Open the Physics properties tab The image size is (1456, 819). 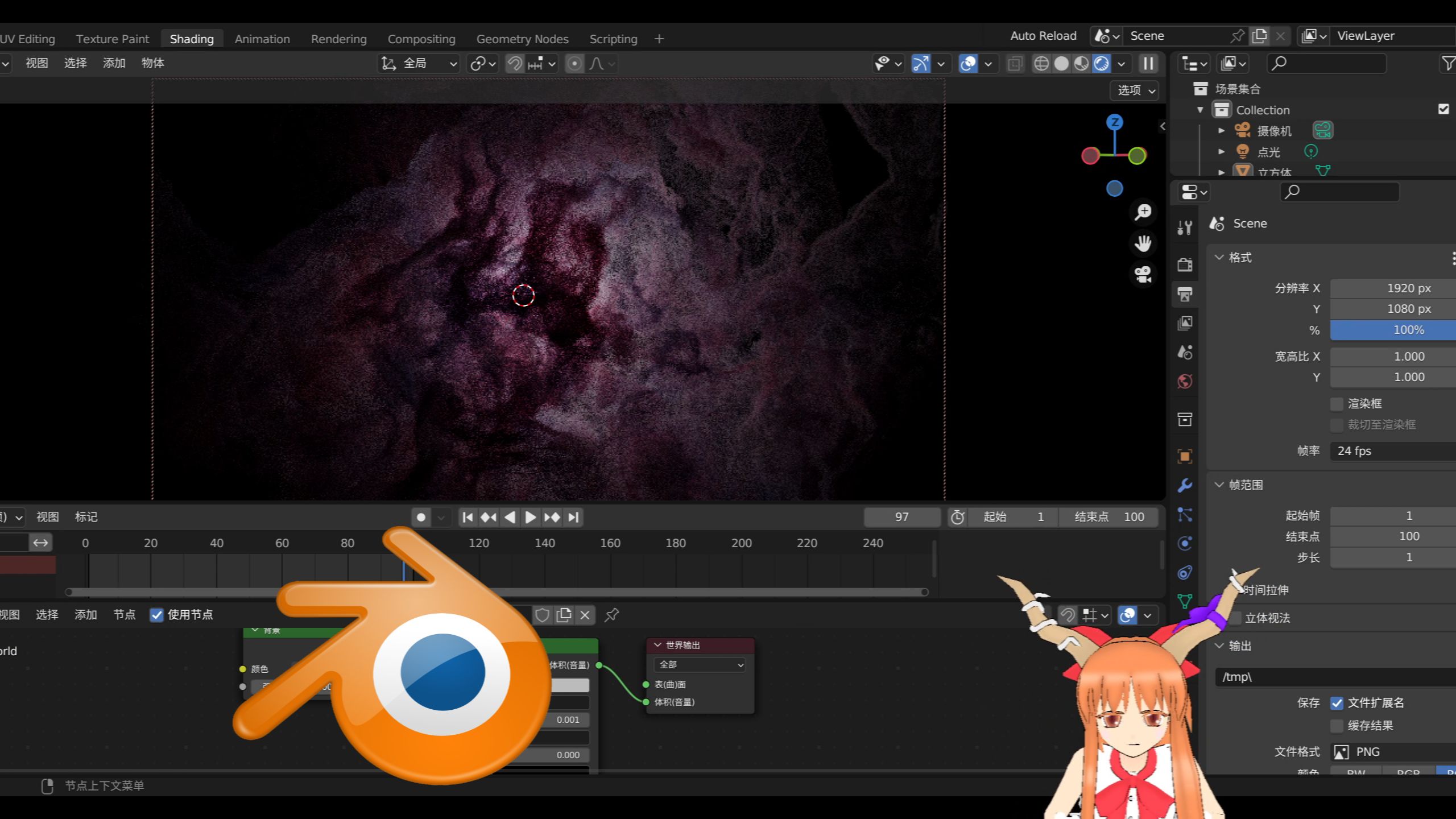pos(1185,544)
